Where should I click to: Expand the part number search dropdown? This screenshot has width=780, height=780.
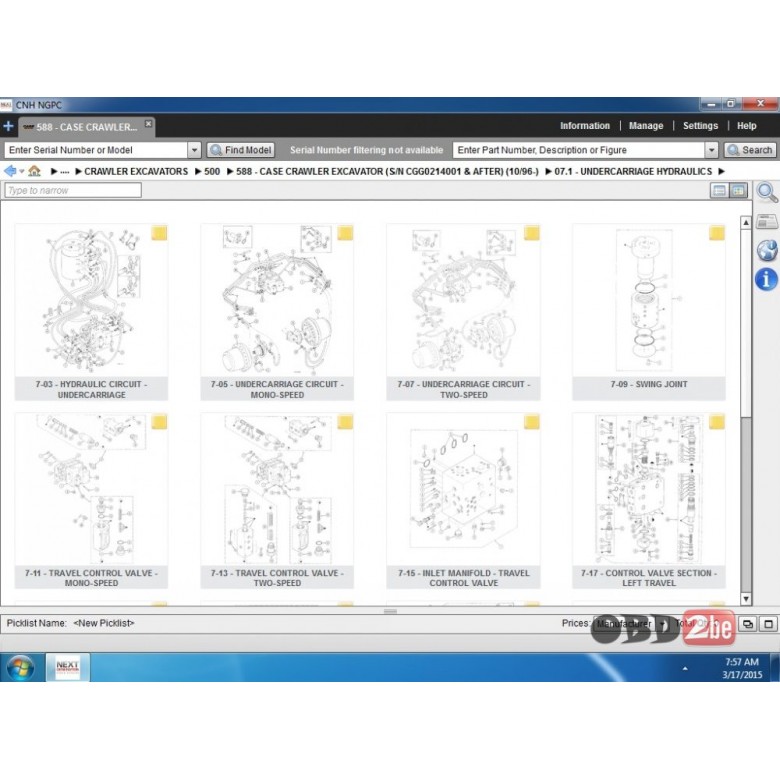pyautogui.click(x=711, y=150)
